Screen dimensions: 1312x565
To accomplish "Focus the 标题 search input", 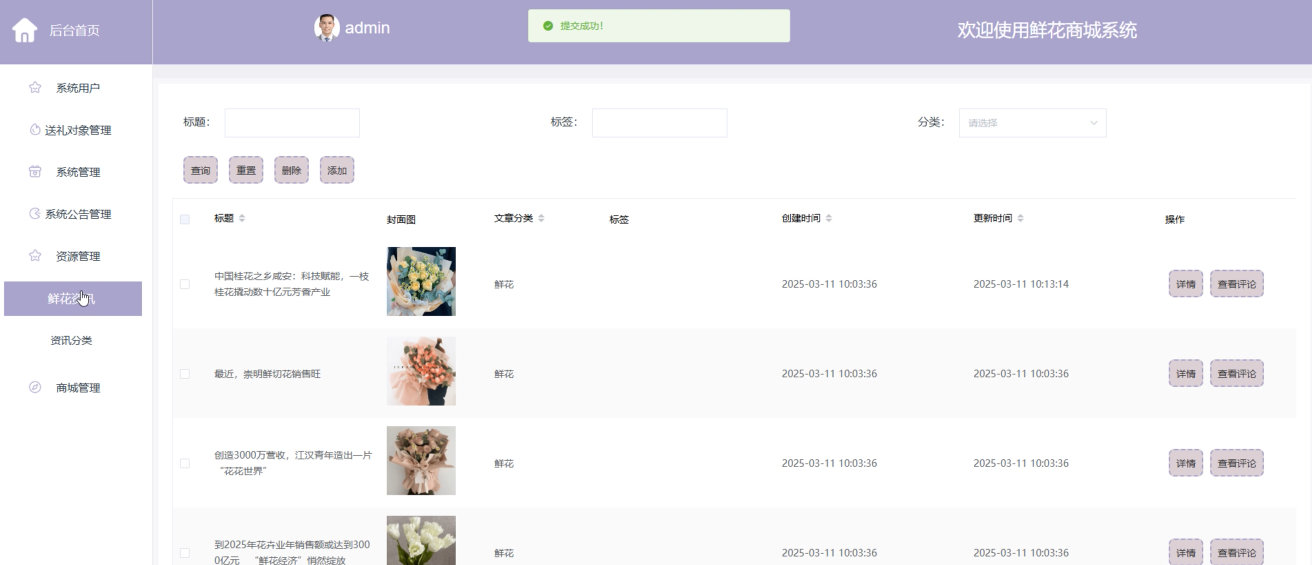I will 292,123.
